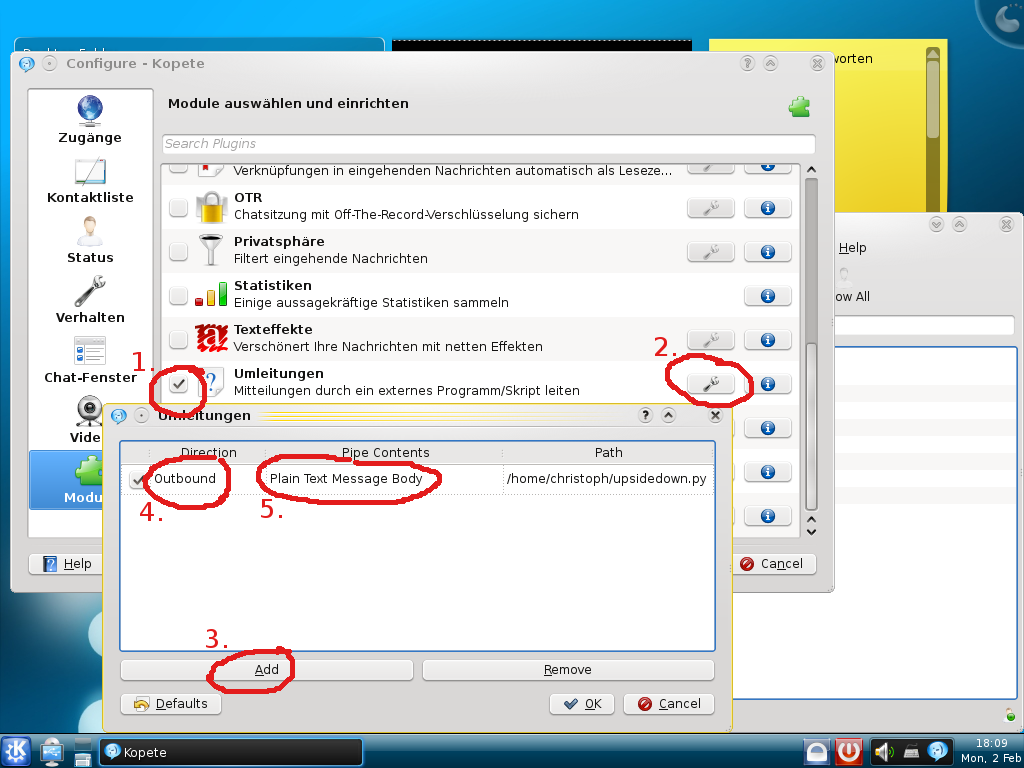
Task: Enable the Texteffekte plugin checkbox
Action: 178,340
